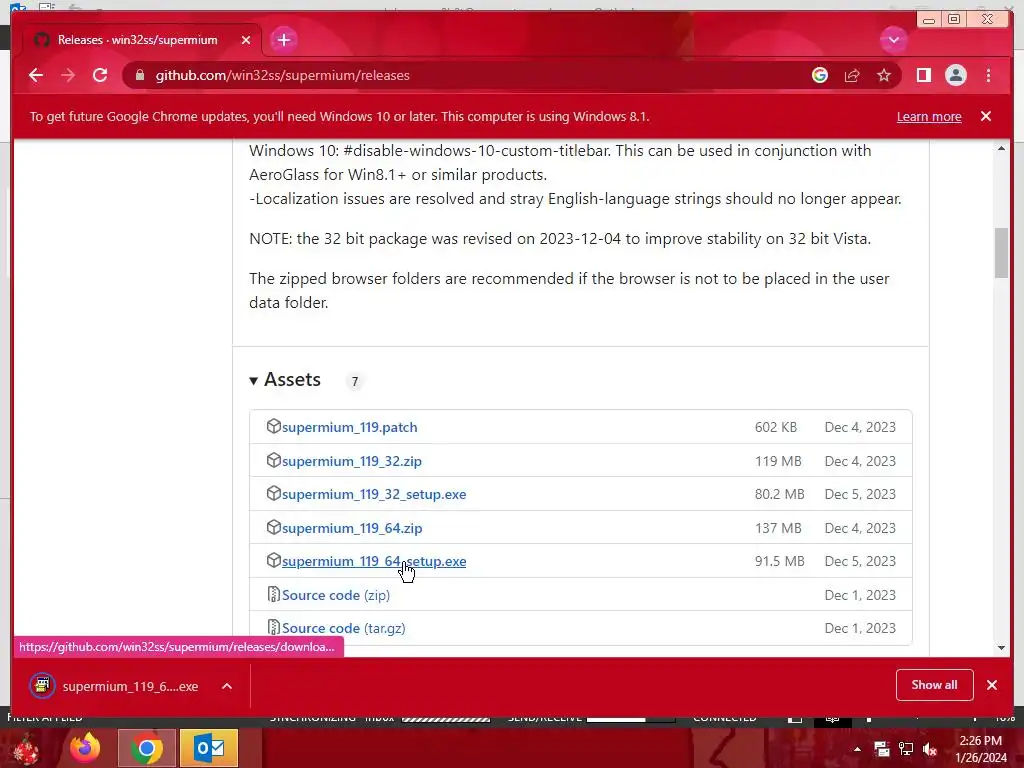Click zip file icon beside Source code (zip)
1024x768 pixels.
point(274,594)
